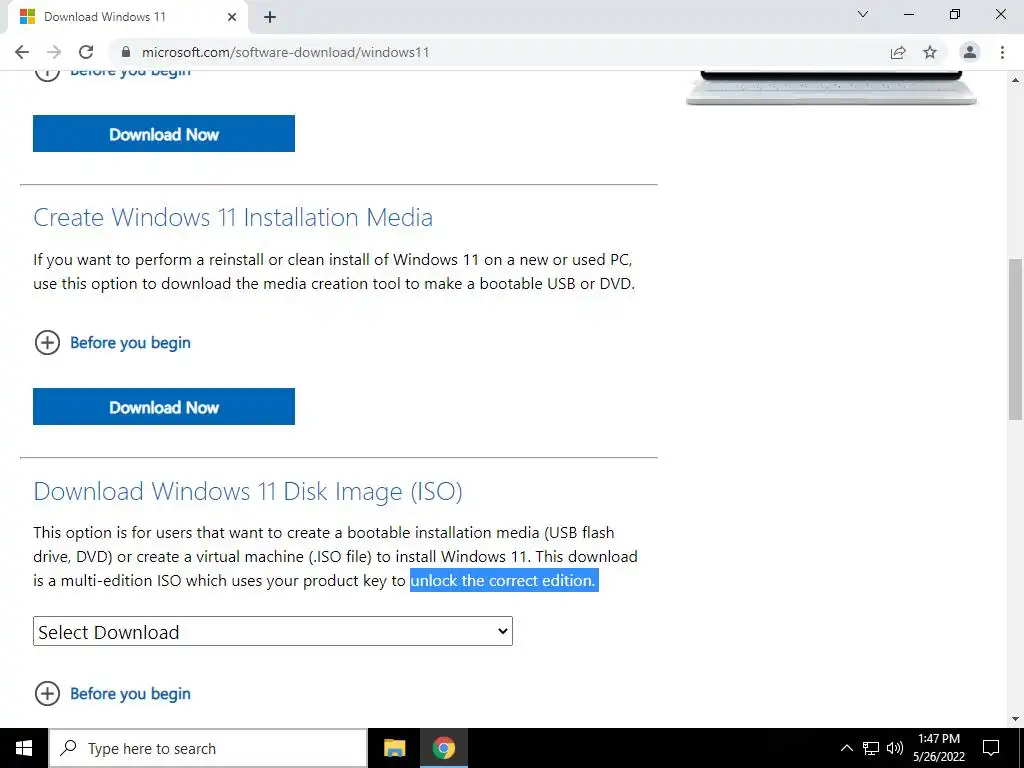Click highlighted text 'unlock the correct edition.'
The image size is (1024, 768).
pyautogui.click(x=504, y=580)
